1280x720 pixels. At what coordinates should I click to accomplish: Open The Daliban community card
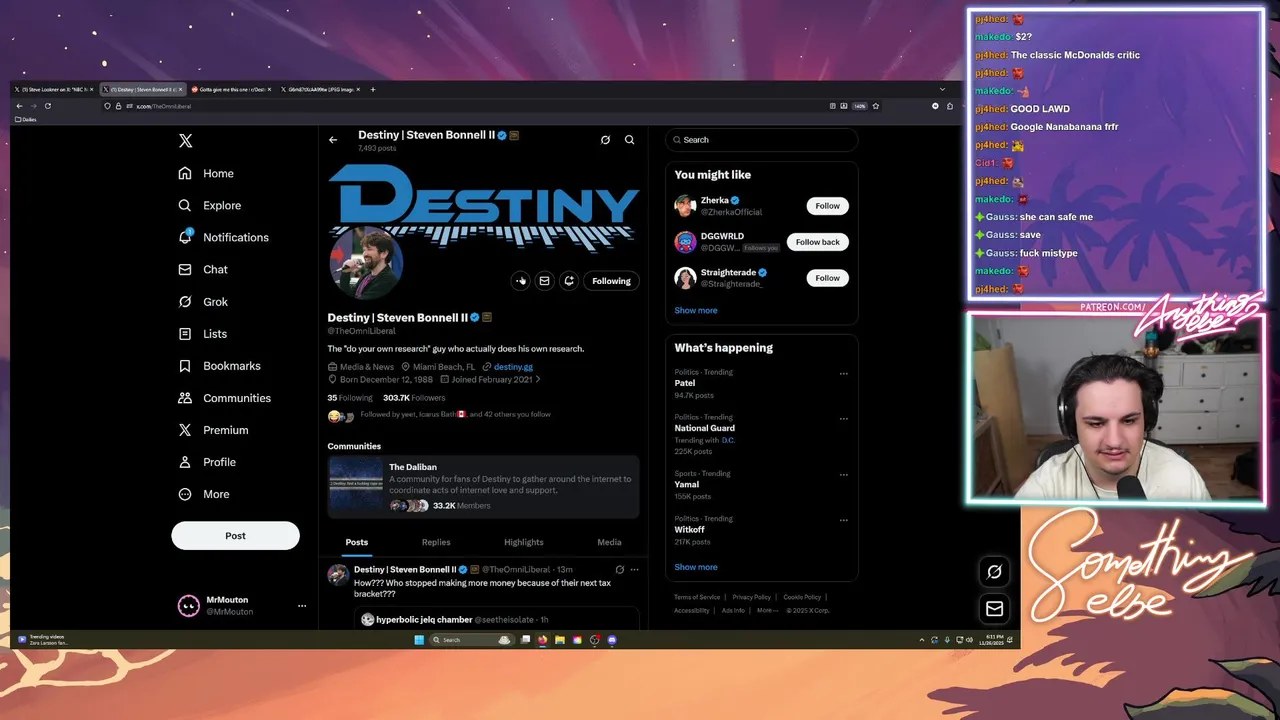pos(484,487)
